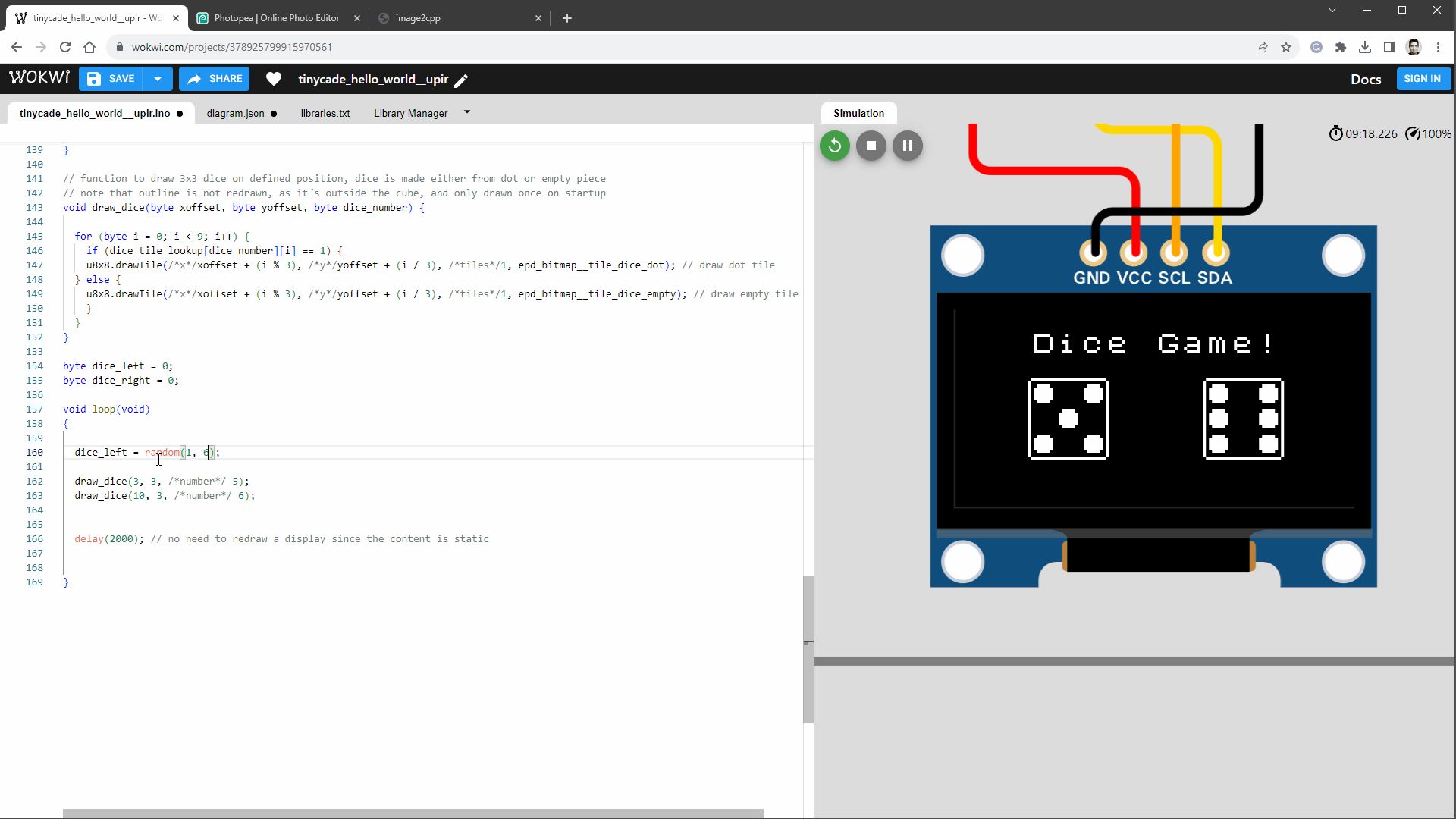1456x819 pixels.
Task: Pause the simulation
Action: pos(908,146)
